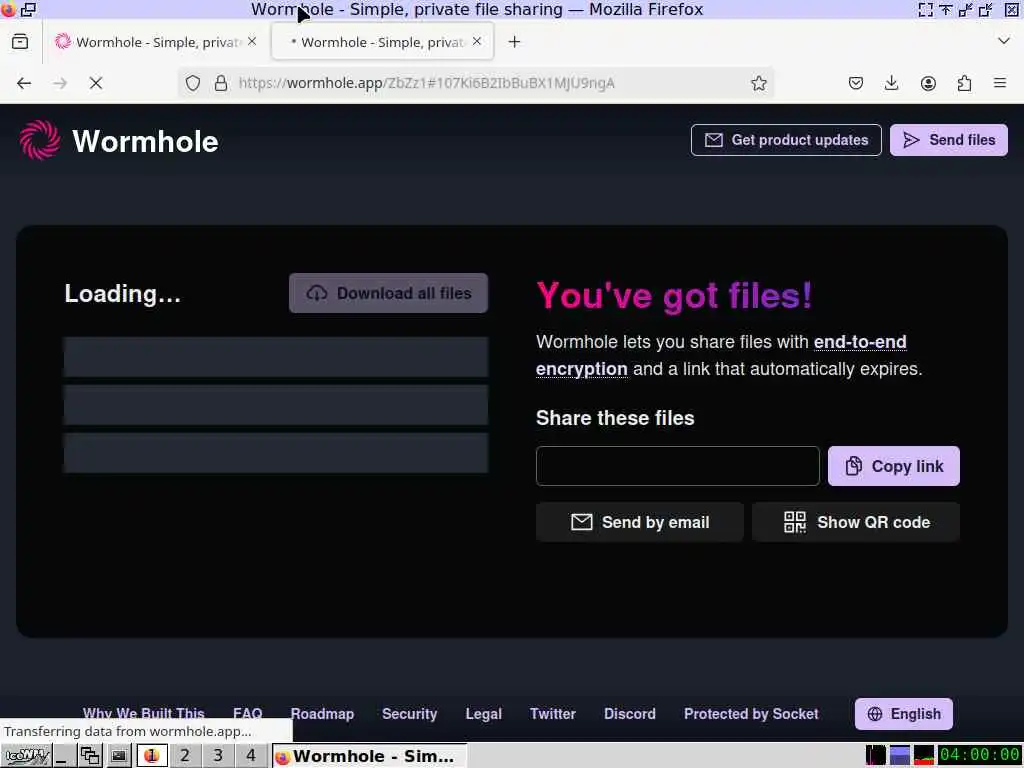Switch to the first Wormhole tab

pos(157,42)
